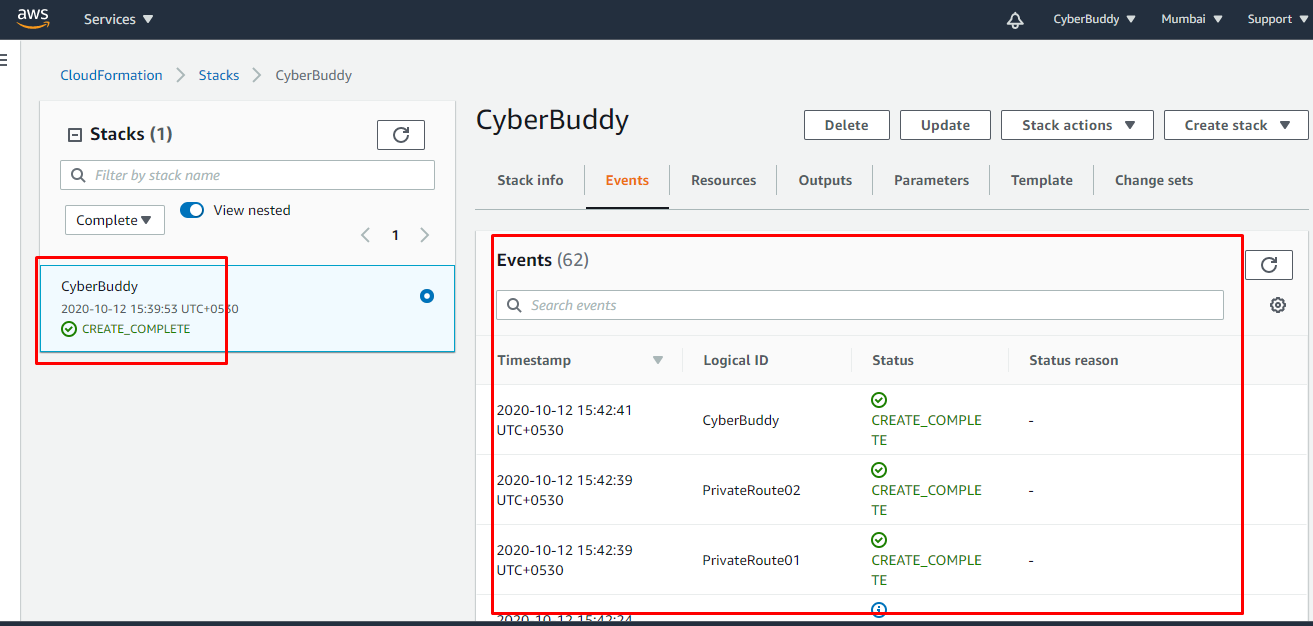1313x626 pixels.
Task: Click the Delete stack button
Action: coord(846,125)
